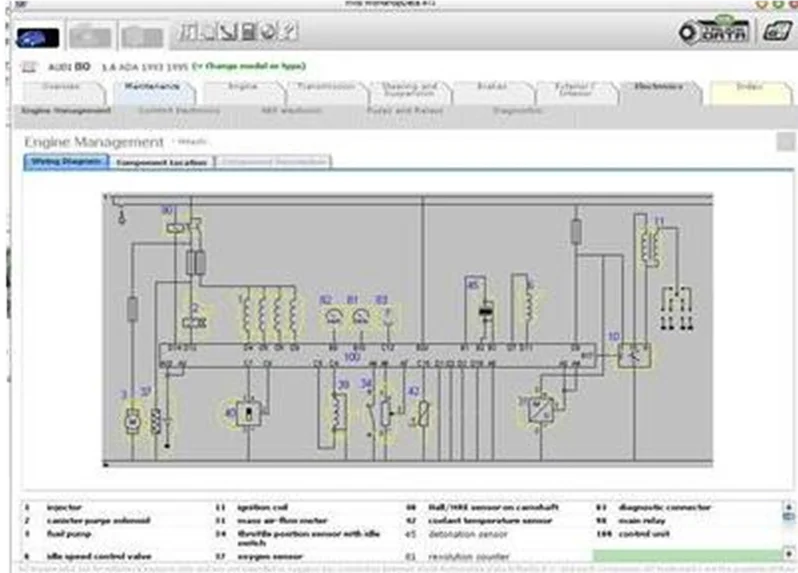Click component 82 gauge in diagram
The width and height of the screenshot is (798, 573).
pyautogui.click(x=333, y=318)
